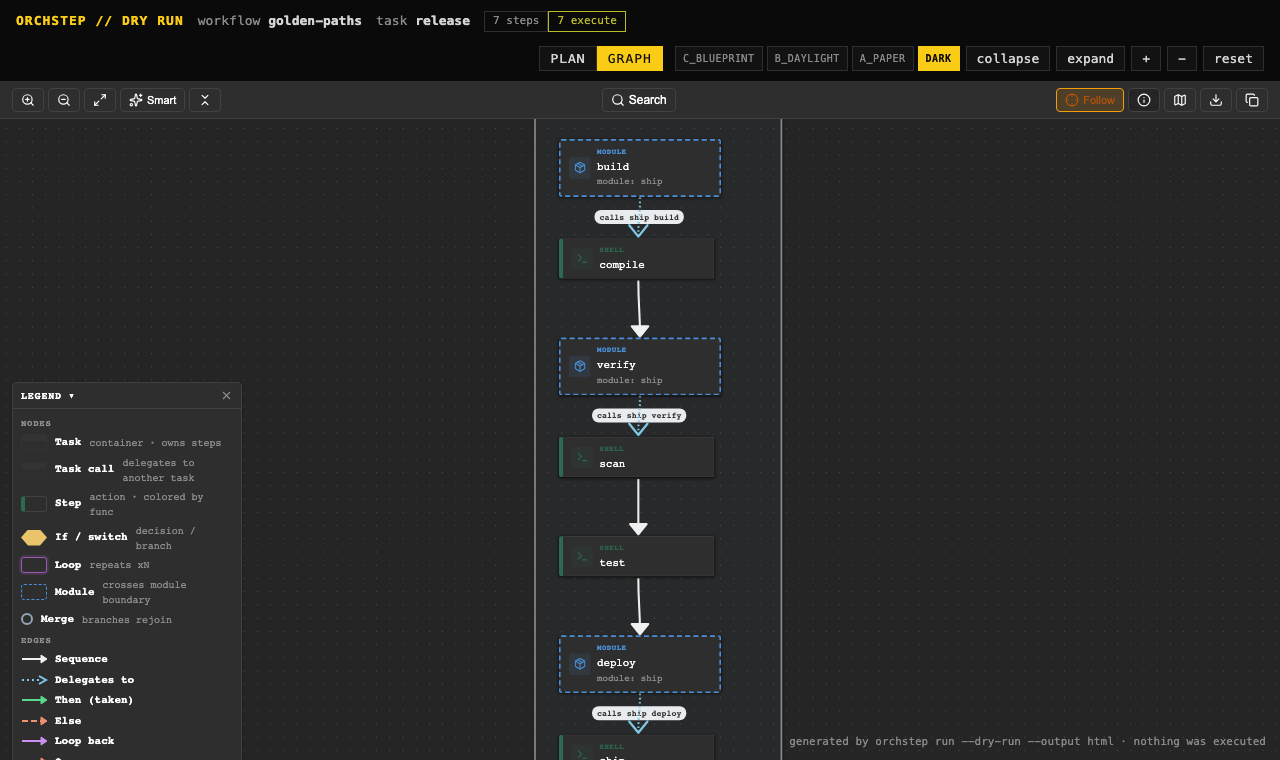Viewport: 1280px width, 760px height.
Task: Zoom in using the magnifier plus icon
Action: (x=28, y=100)
